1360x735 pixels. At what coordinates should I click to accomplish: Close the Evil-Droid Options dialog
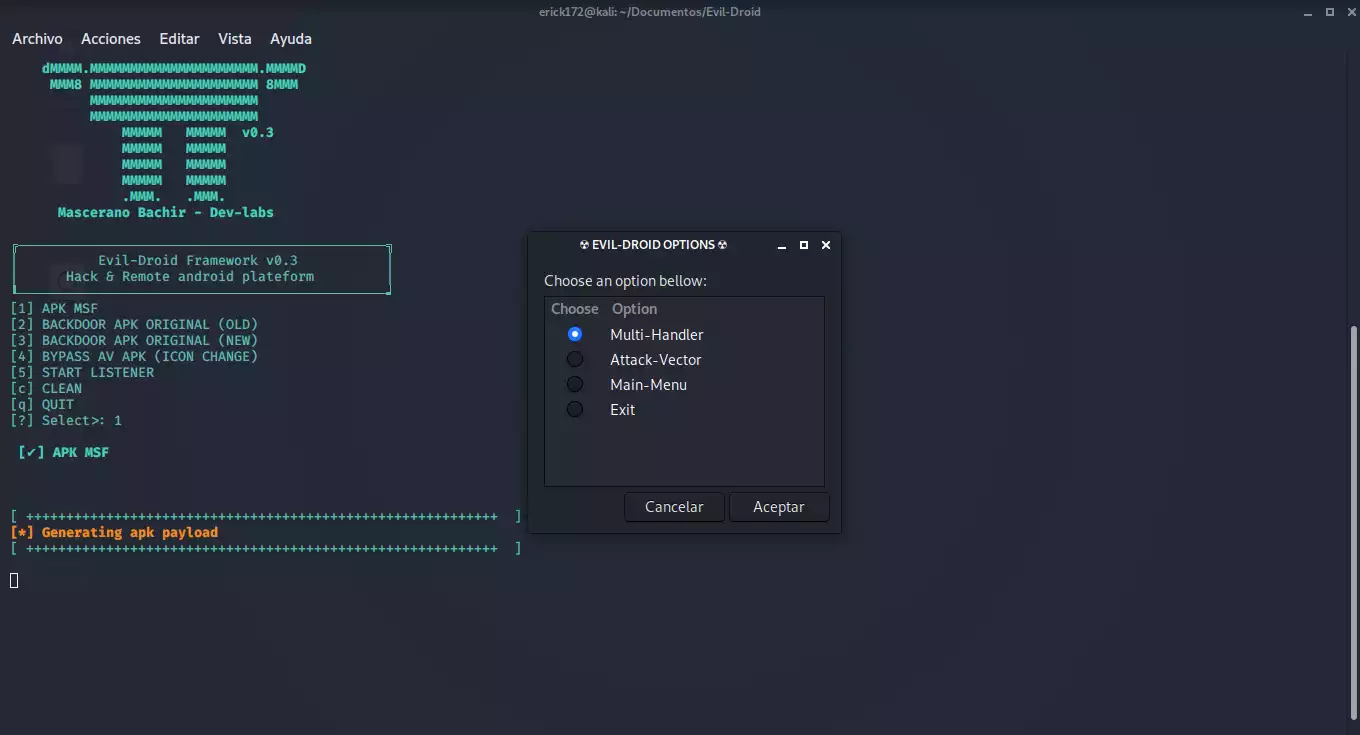826,245
